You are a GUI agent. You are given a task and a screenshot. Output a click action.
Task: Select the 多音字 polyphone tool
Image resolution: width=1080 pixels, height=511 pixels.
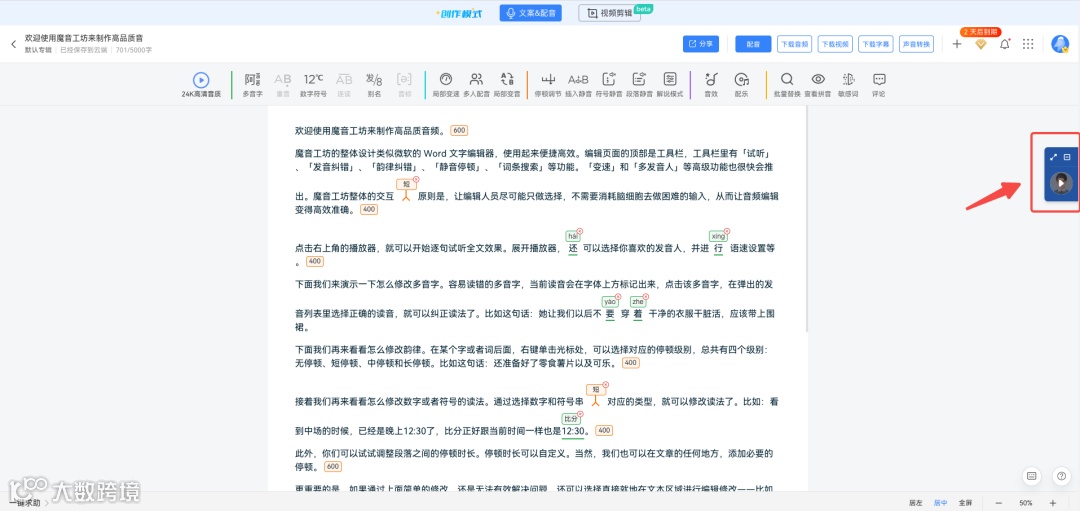pyautogui.click(x=253, y=84)
